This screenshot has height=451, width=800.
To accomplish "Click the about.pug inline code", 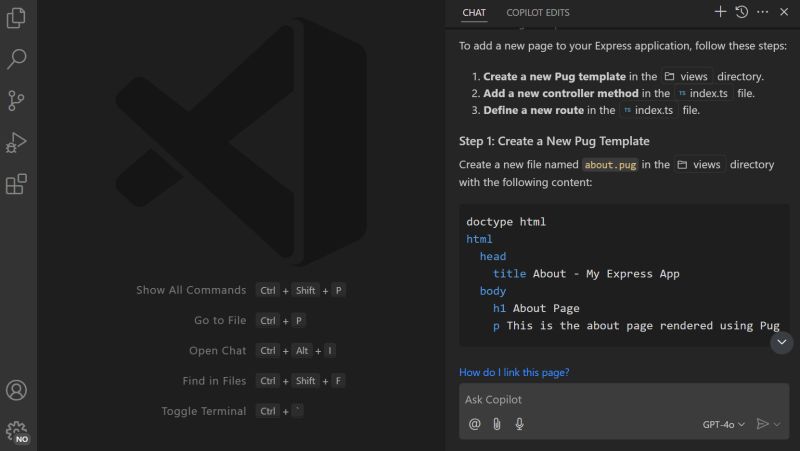I will (x=610, y=165).
